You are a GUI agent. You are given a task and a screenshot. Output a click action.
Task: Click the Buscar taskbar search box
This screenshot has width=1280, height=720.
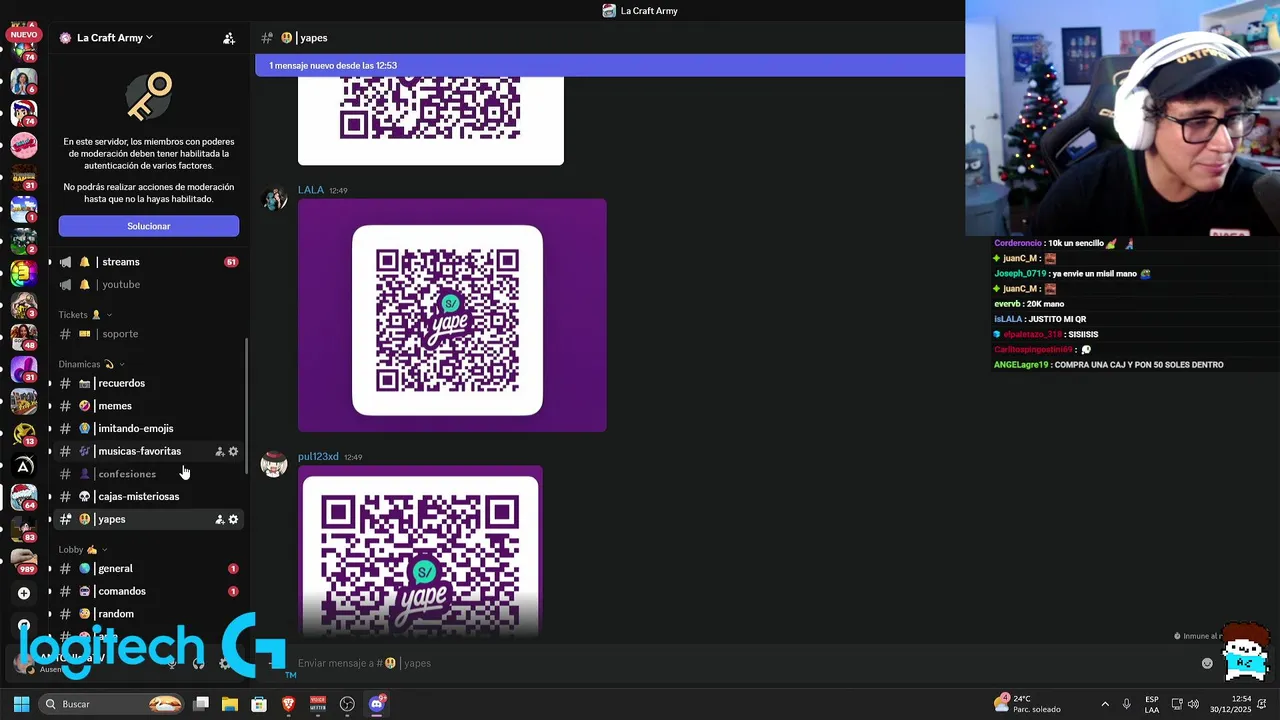click(113, 704)
